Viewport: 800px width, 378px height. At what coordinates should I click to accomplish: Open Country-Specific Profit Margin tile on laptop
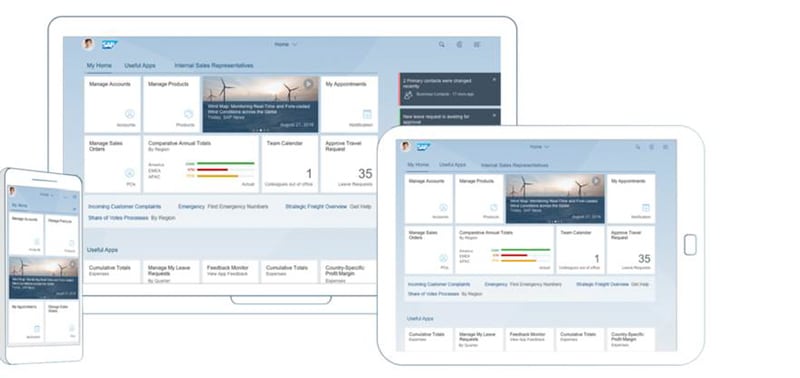(349, 272)
